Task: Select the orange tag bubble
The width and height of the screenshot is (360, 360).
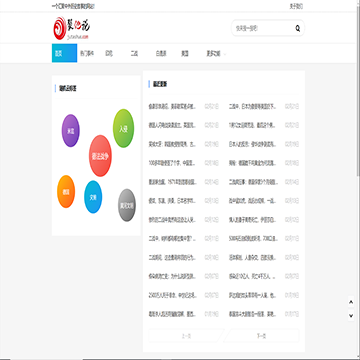Action: 66,192
